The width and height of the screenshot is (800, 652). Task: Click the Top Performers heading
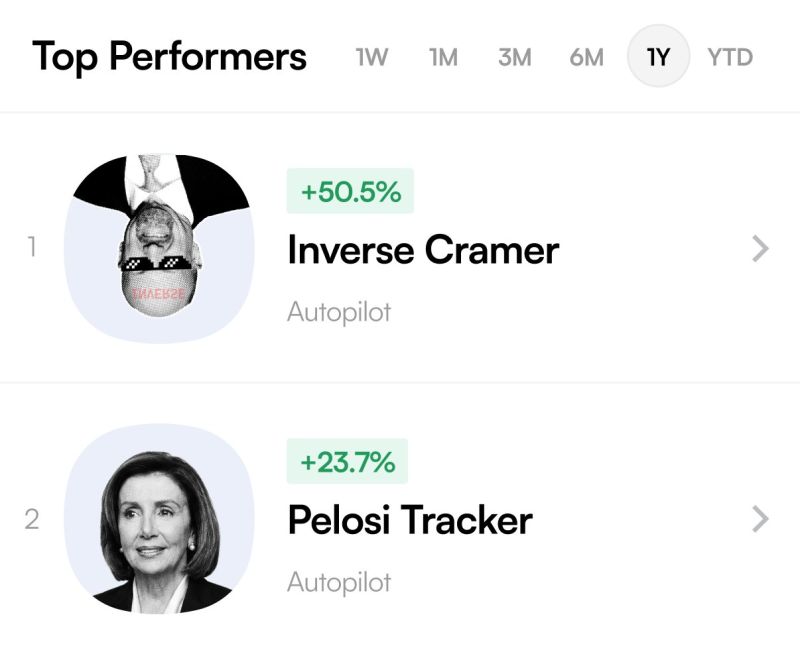pos(169,57)
